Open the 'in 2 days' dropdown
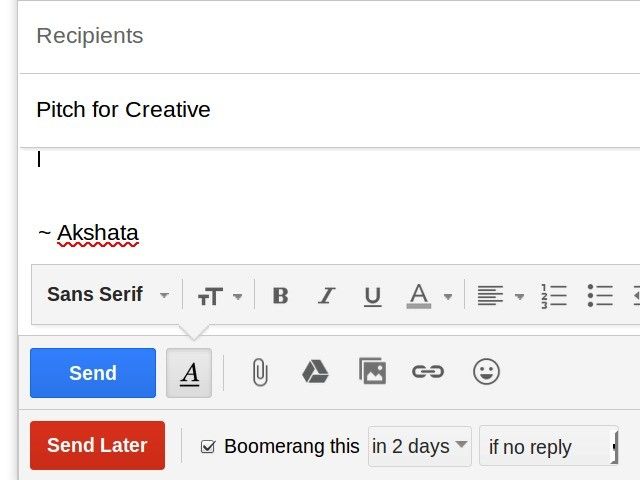640x480 pixels. click(420, 446)
